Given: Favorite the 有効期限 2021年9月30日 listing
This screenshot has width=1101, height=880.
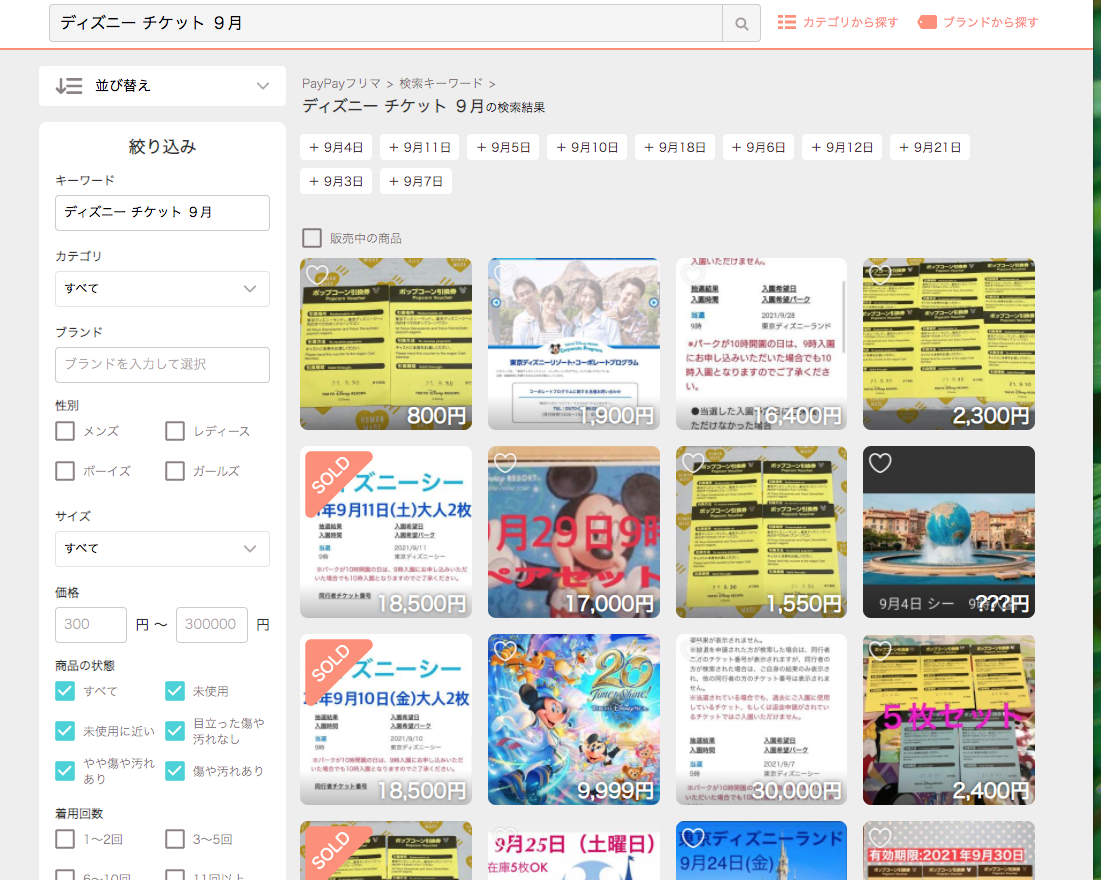Looking at the screenshot, I should pos(880,837).
